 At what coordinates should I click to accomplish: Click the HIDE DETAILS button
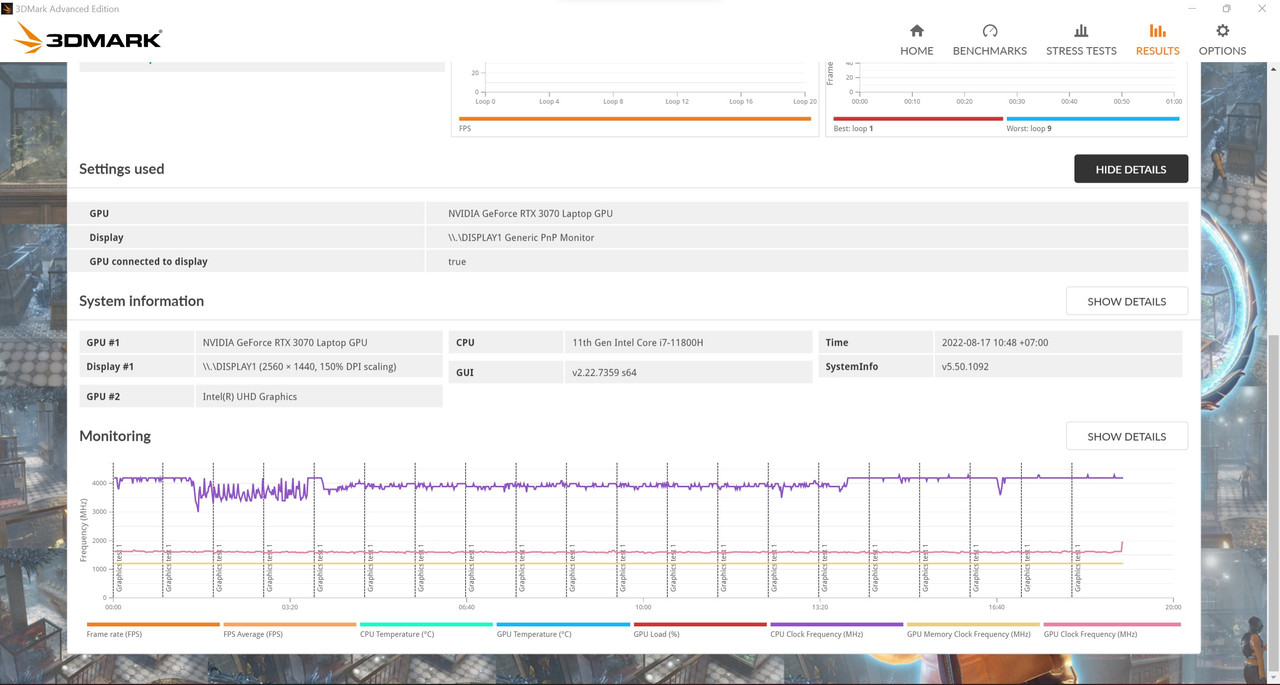click(x=1131, y=169)
